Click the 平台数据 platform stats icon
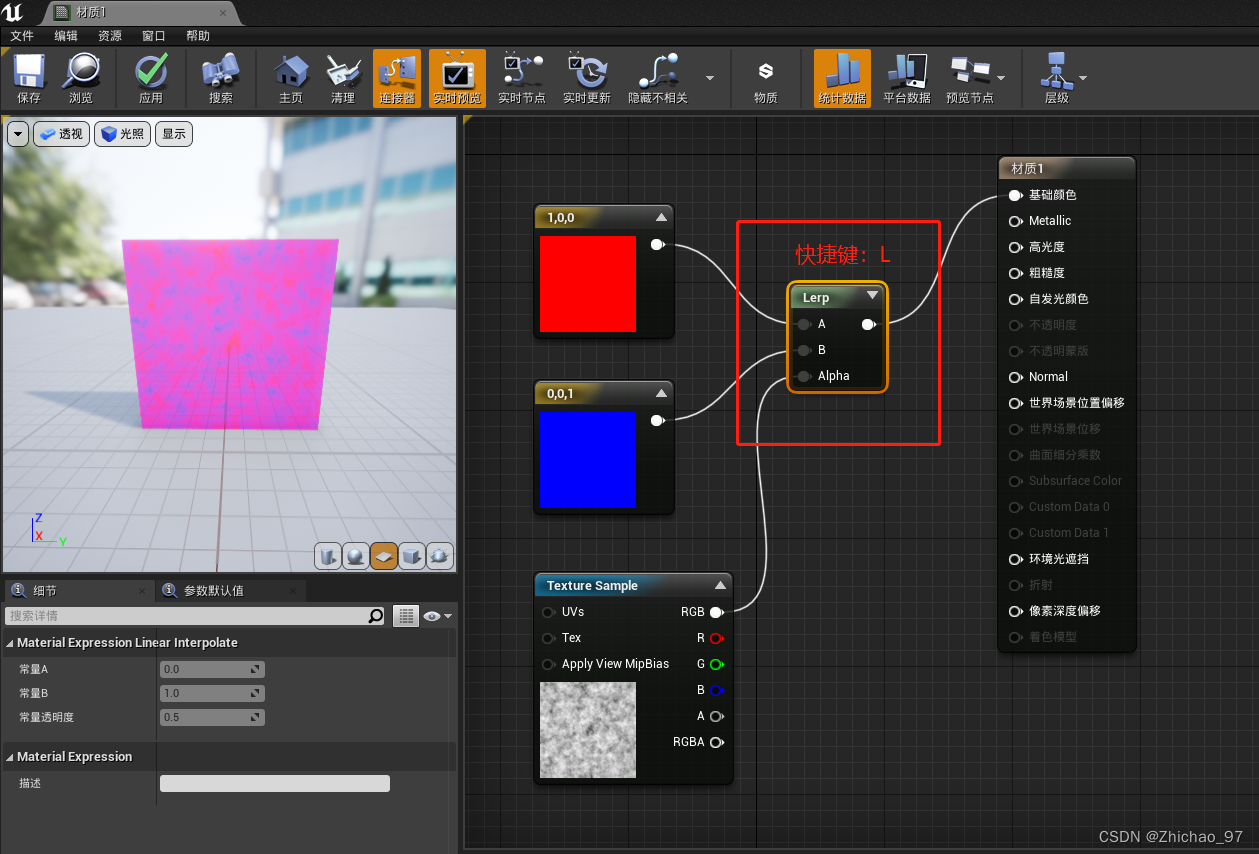Viewport: 1259px width, 854px height. (x=906, y=78)
